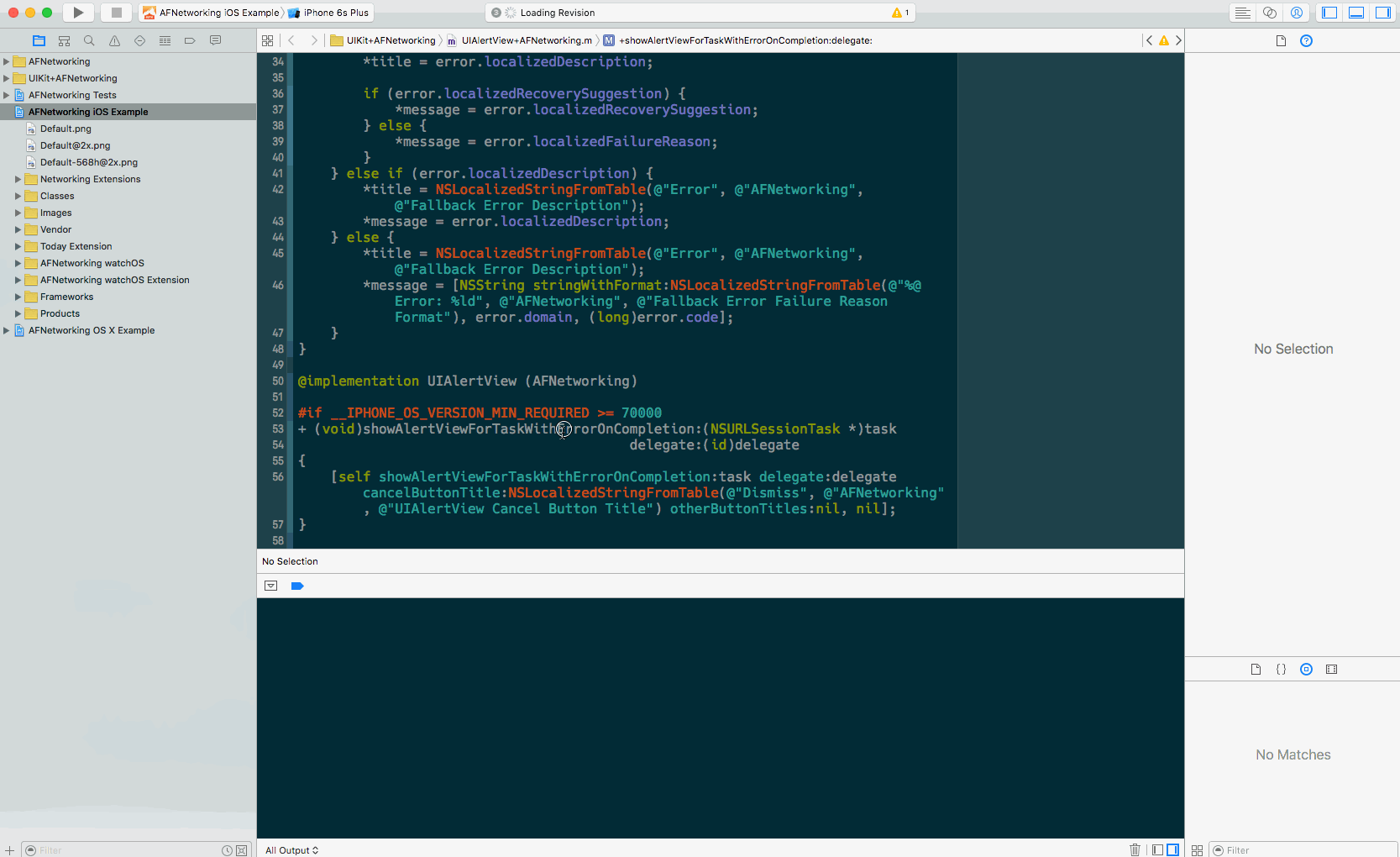Hide the Navigator panel
Screen dimensions: 1400x857
tap(1329, 12)
